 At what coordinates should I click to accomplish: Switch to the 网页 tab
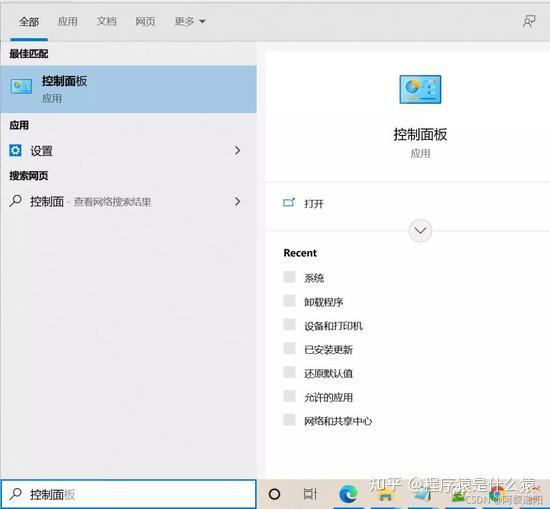tap(145, 22)
